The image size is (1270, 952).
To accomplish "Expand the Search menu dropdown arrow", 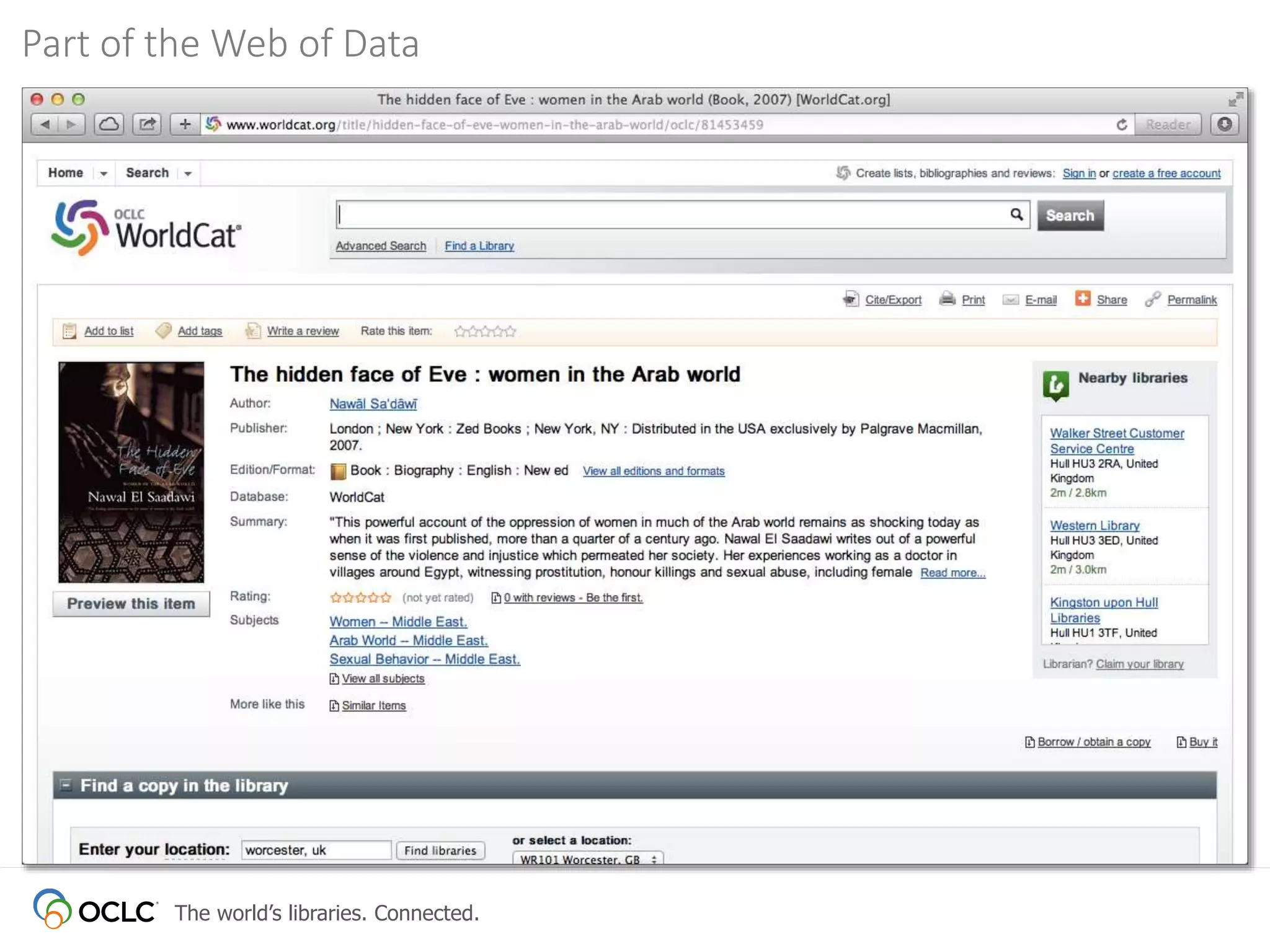I will tap(188, 174).
